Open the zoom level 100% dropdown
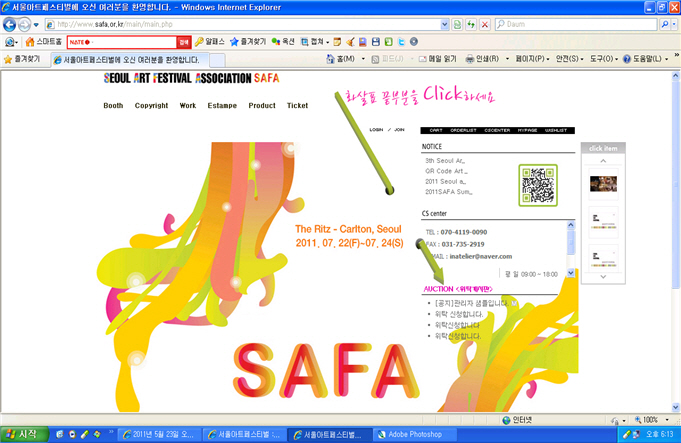681x443 pixels. (652, 420)
